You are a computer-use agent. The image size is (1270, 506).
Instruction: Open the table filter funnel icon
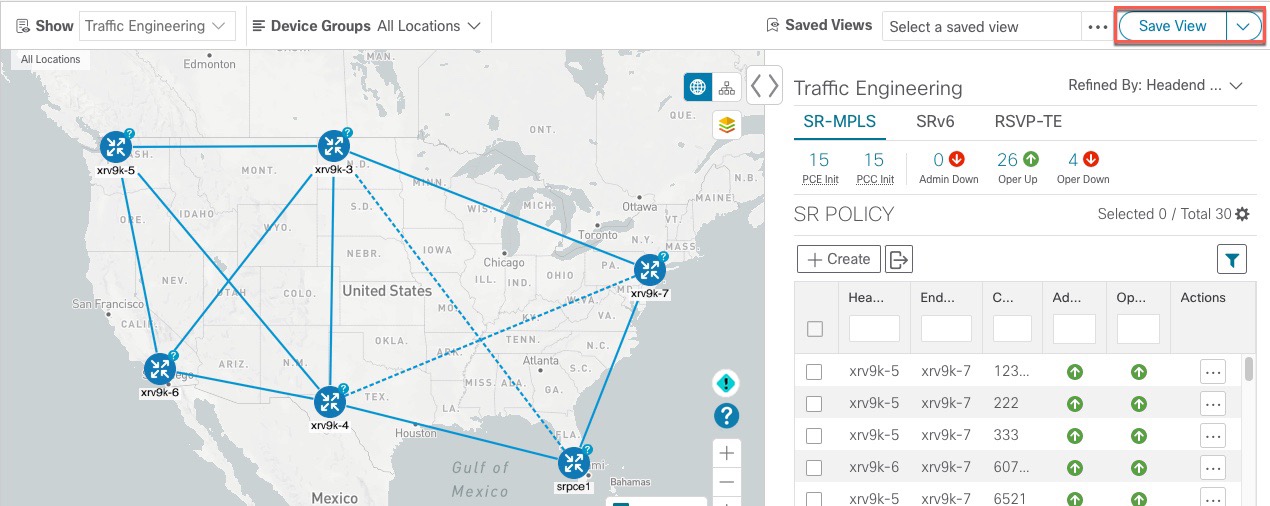tap(1232, 260)
